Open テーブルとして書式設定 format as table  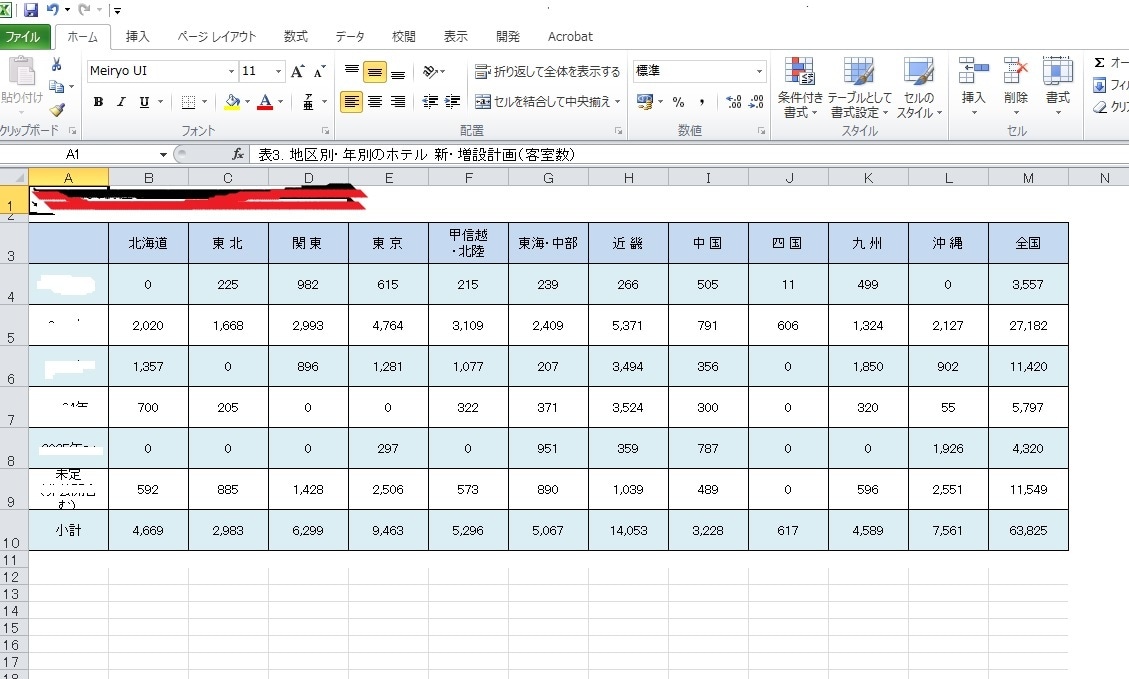[x=859, y=87]
